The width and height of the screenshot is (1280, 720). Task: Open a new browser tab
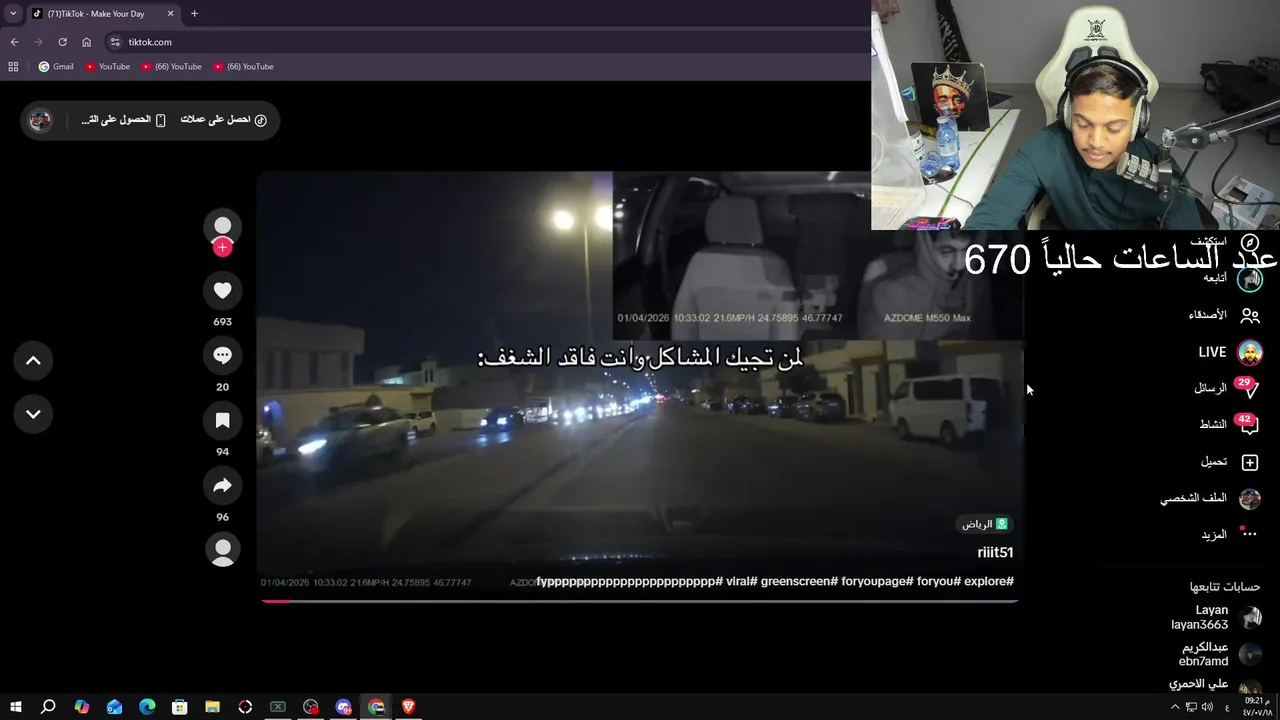tap(194, 14)
